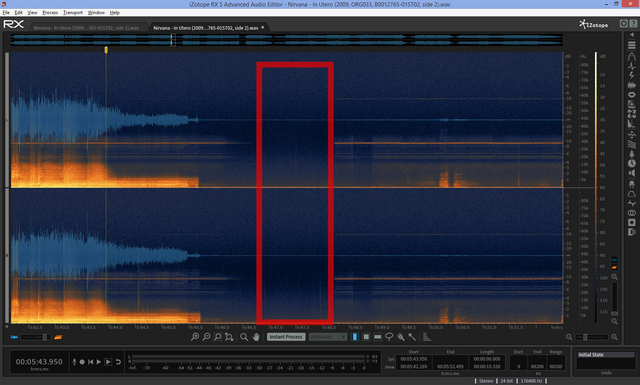This screenshot has height=385, width=640.
Task: Select the Zoom tool magnifier
Action: (244, 337)
